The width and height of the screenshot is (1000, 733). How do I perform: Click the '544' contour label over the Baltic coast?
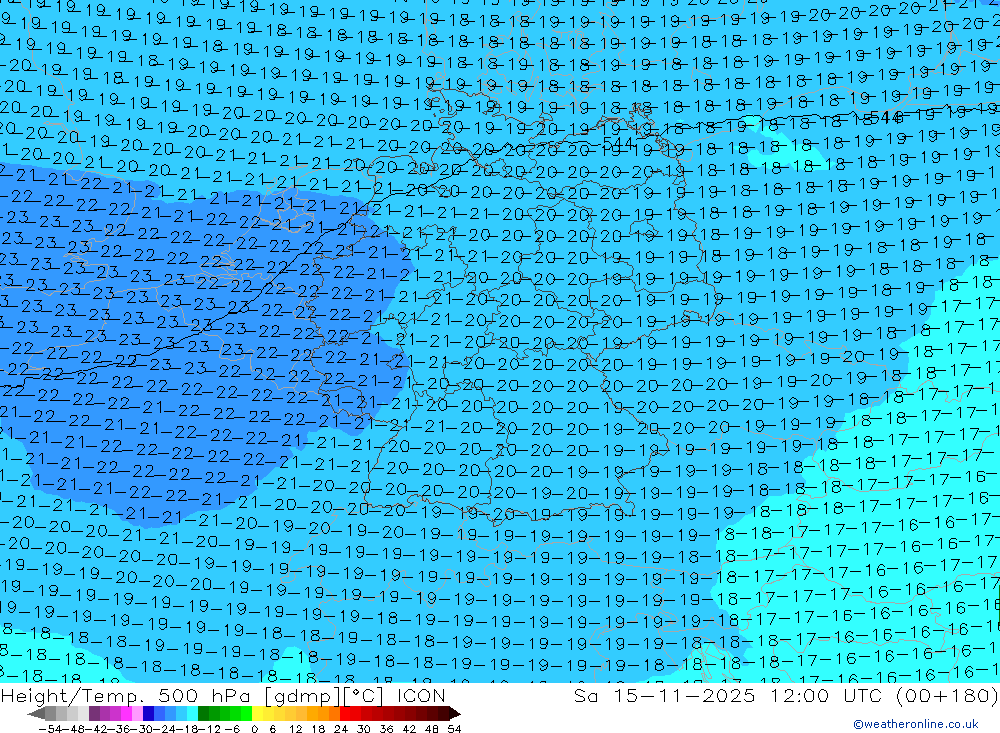click(617, 143)
